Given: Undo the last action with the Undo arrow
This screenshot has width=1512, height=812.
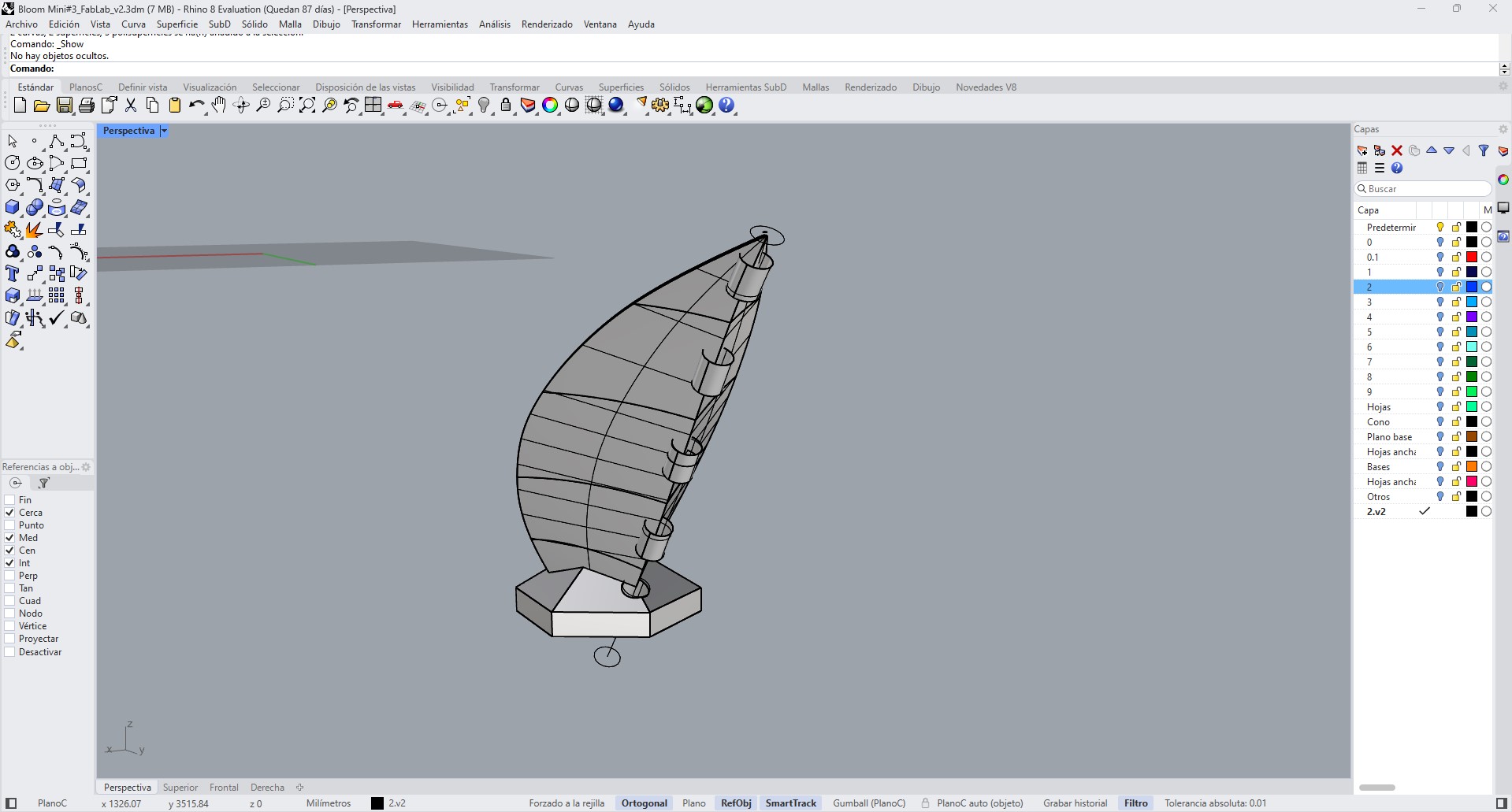Looking at the screenshot, I should tap(196, 105).
